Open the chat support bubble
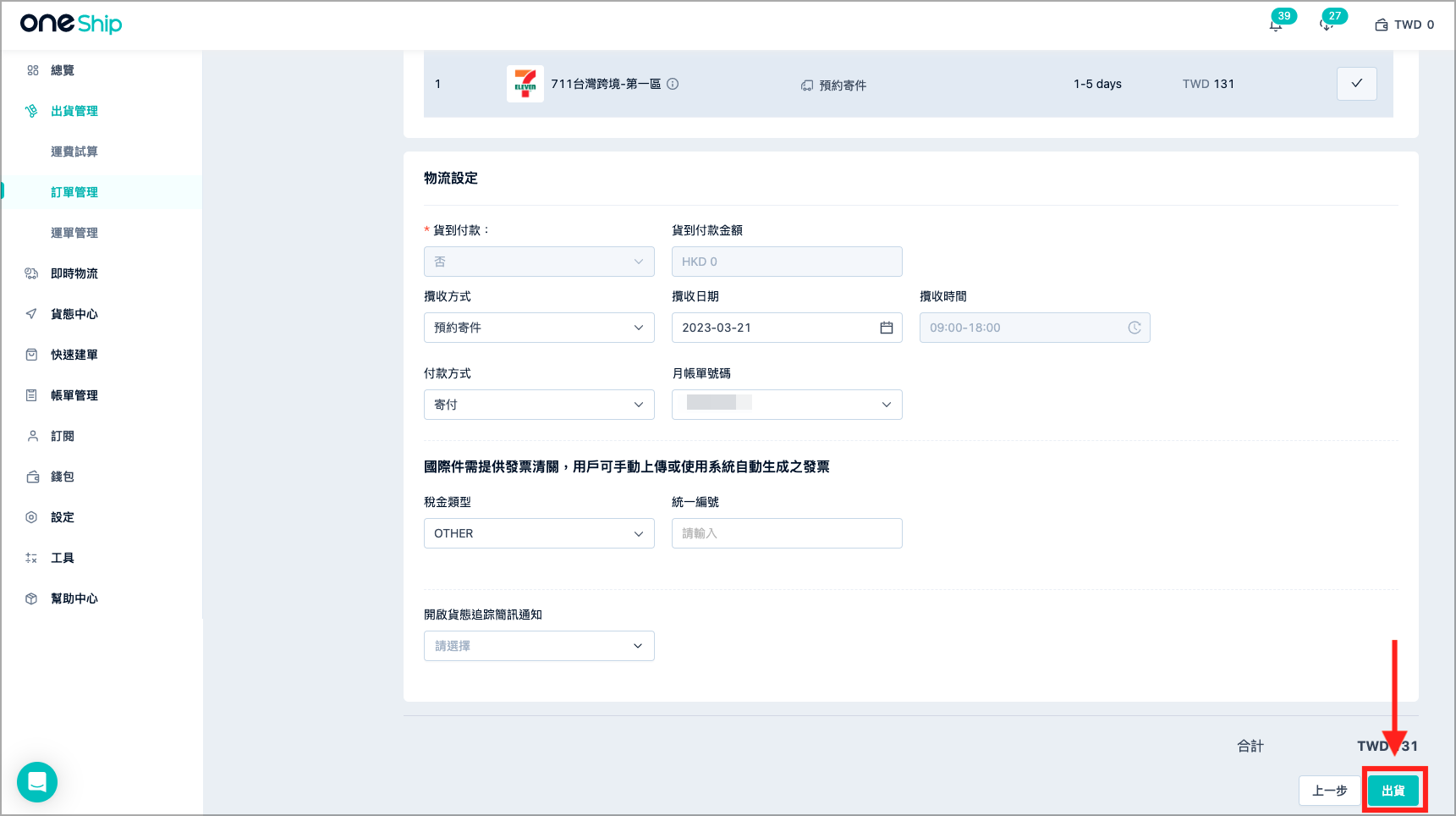This screenshot has width=1456, height=816. coord(37,782)
